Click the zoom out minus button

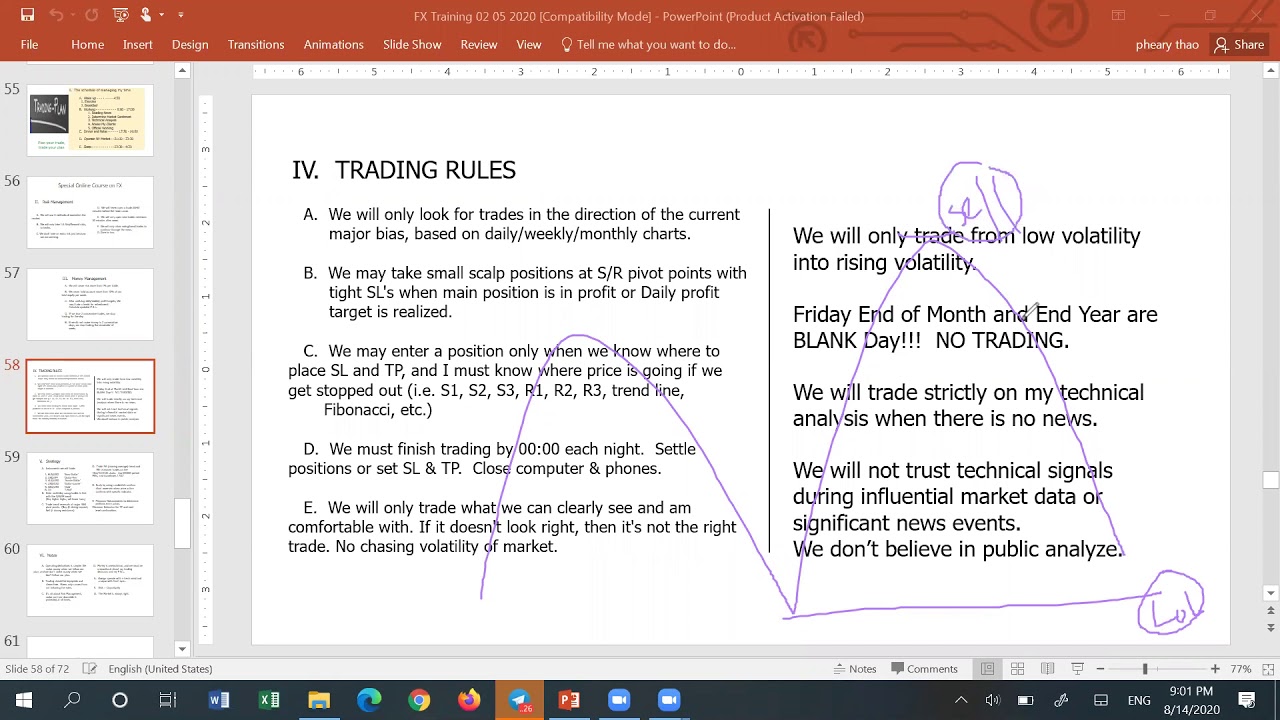1100,668
